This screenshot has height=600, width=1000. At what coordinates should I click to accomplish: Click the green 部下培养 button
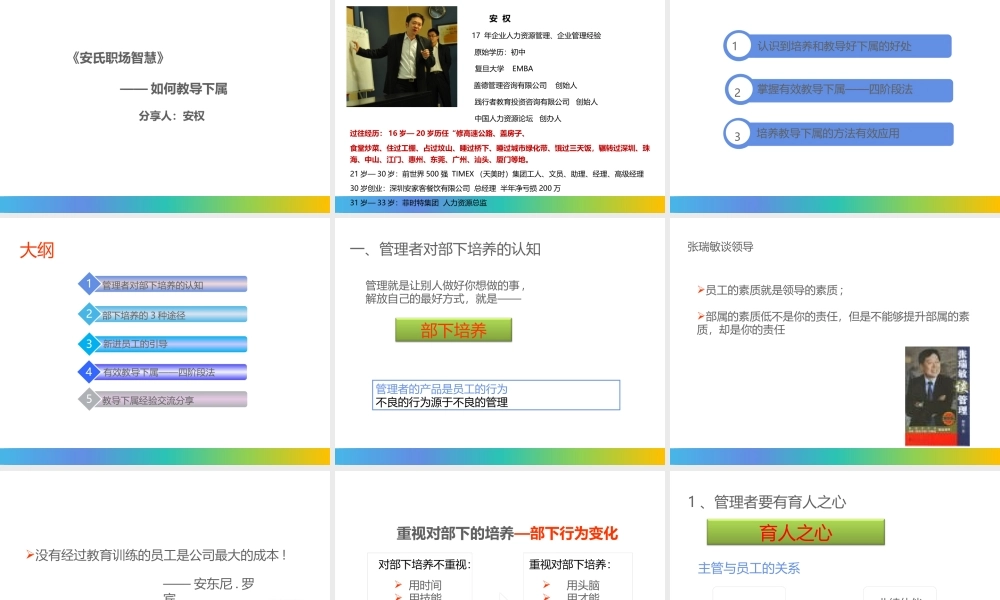coord(453,330)
